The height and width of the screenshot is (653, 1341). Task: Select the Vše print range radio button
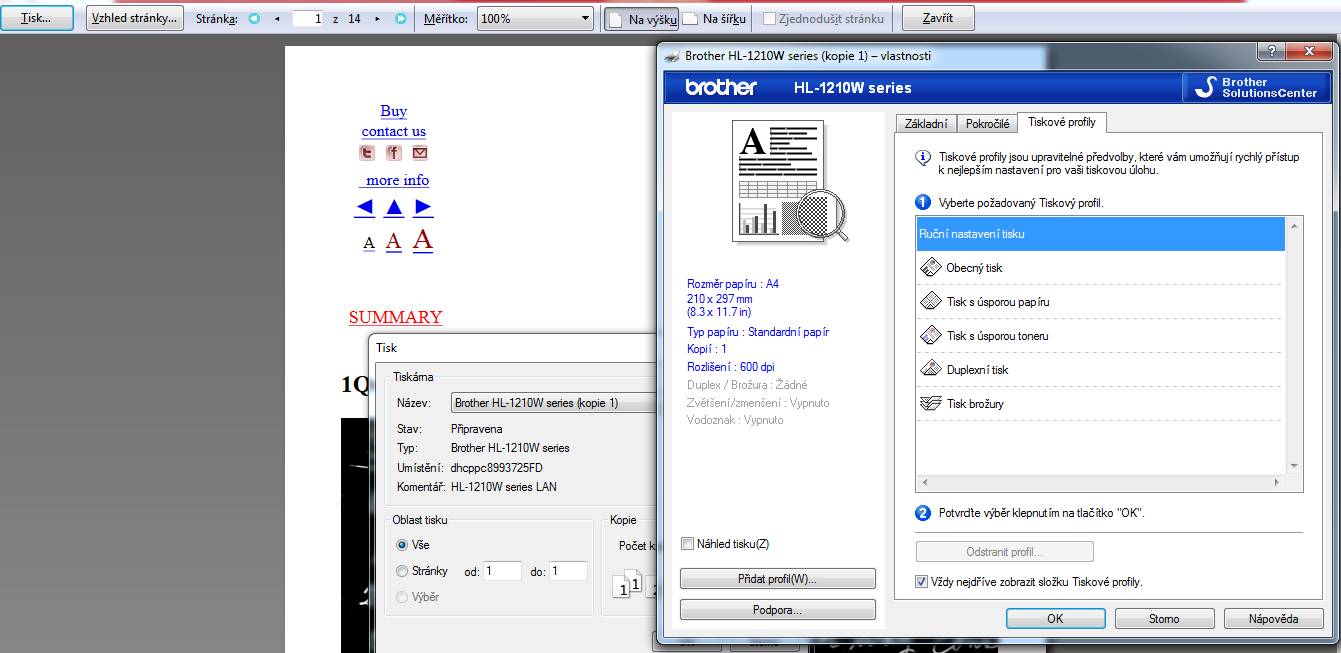point(402,545)
